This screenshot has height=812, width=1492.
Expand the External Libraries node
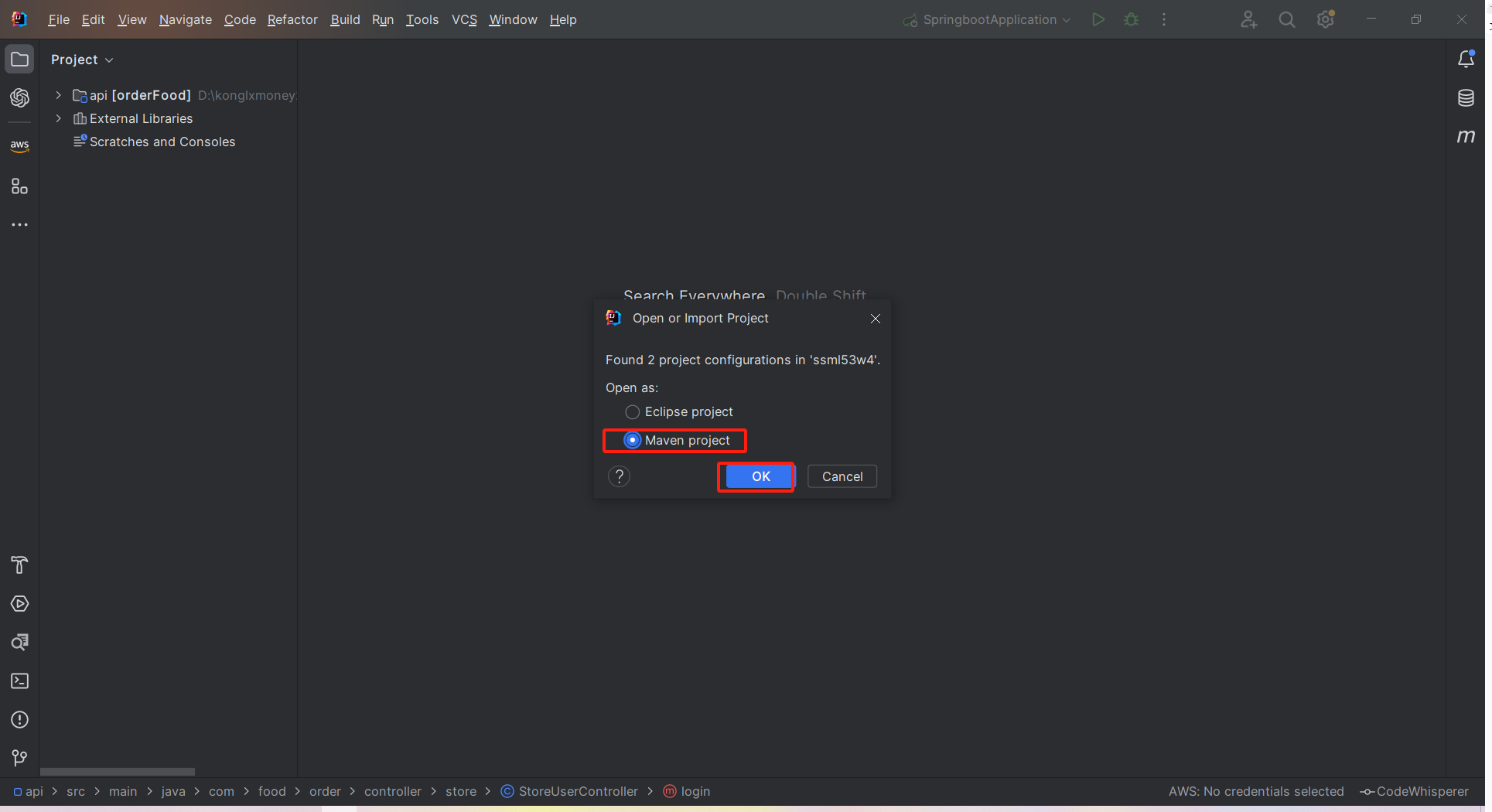58,118
